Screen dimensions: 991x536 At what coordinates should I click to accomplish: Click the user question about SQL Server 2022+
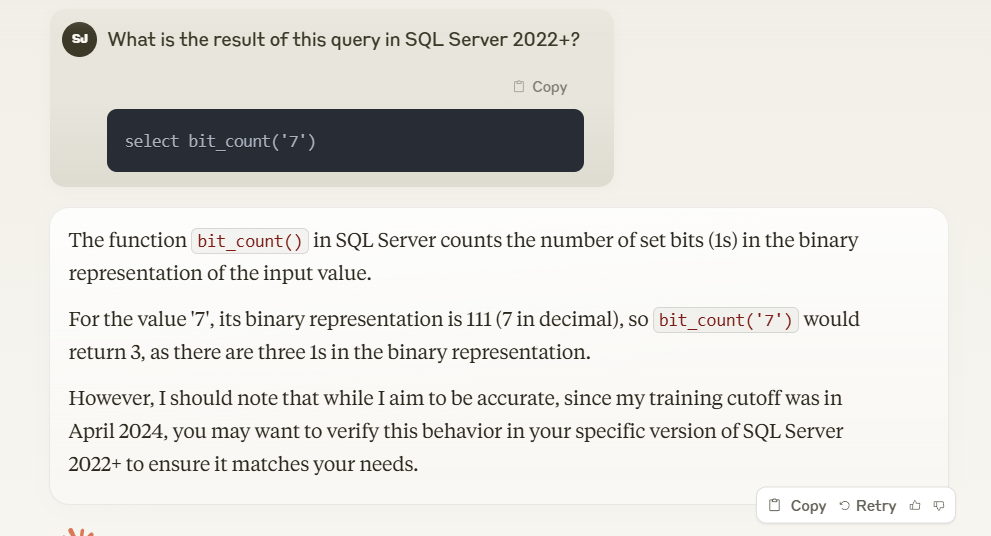click(343, 40)
